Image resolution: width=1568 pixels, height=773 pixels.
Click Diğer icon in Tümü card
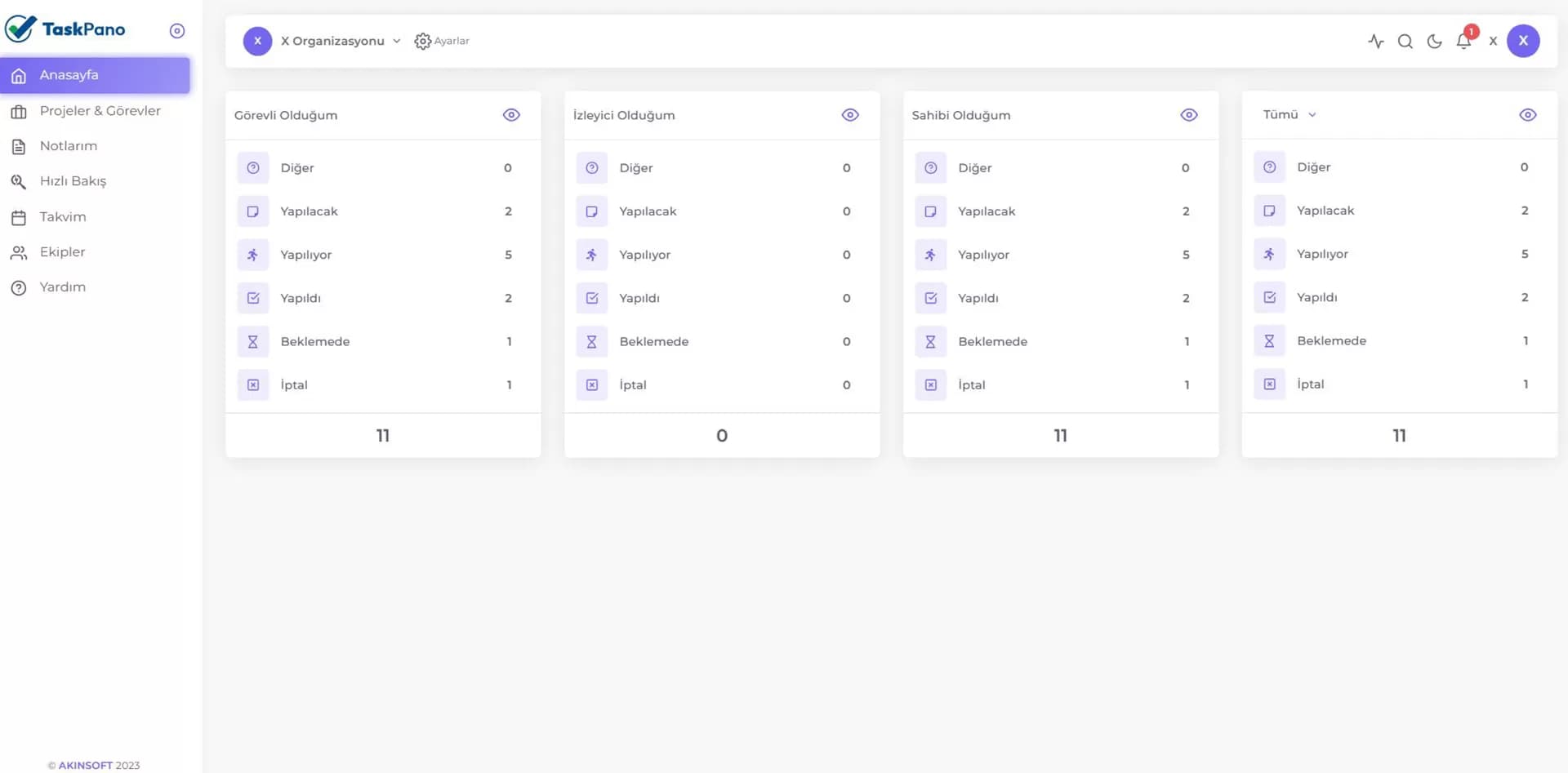1270,167
